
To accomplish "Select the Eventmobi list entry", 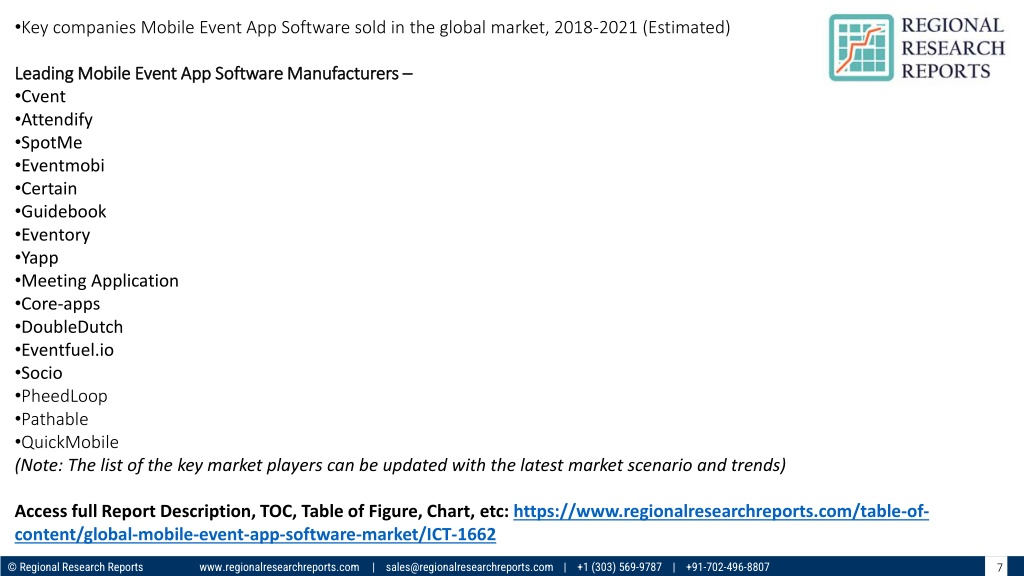I will point(59,165).
